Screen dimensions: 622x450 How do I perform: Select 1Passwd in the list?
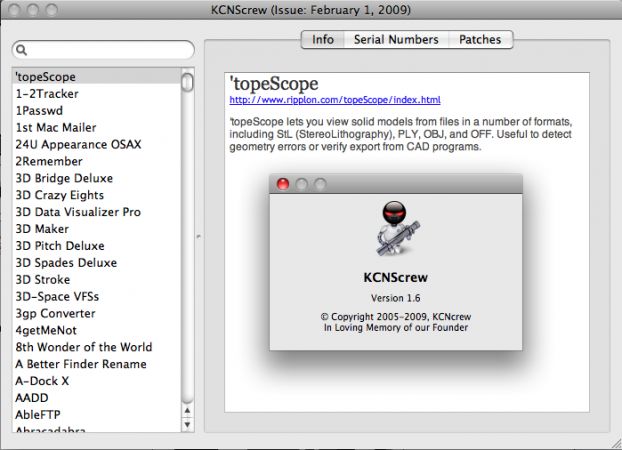coord(96,111)
